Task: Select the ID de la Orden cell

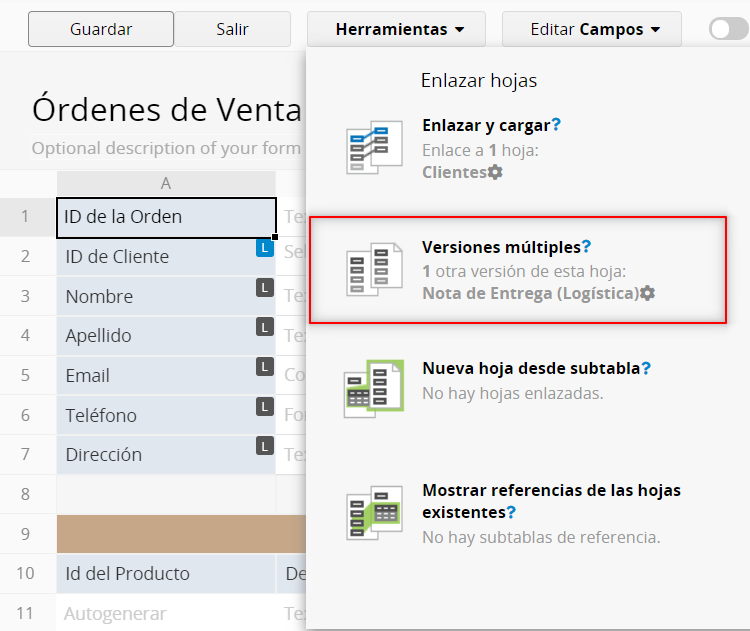Action: tap(166, 217)
